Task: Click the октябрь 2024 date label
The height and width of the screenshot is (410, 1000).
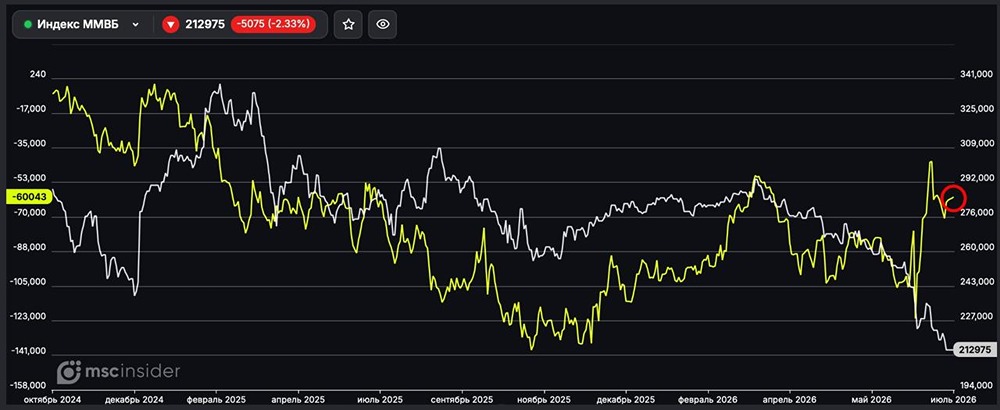Action: (x=52, y=399)
